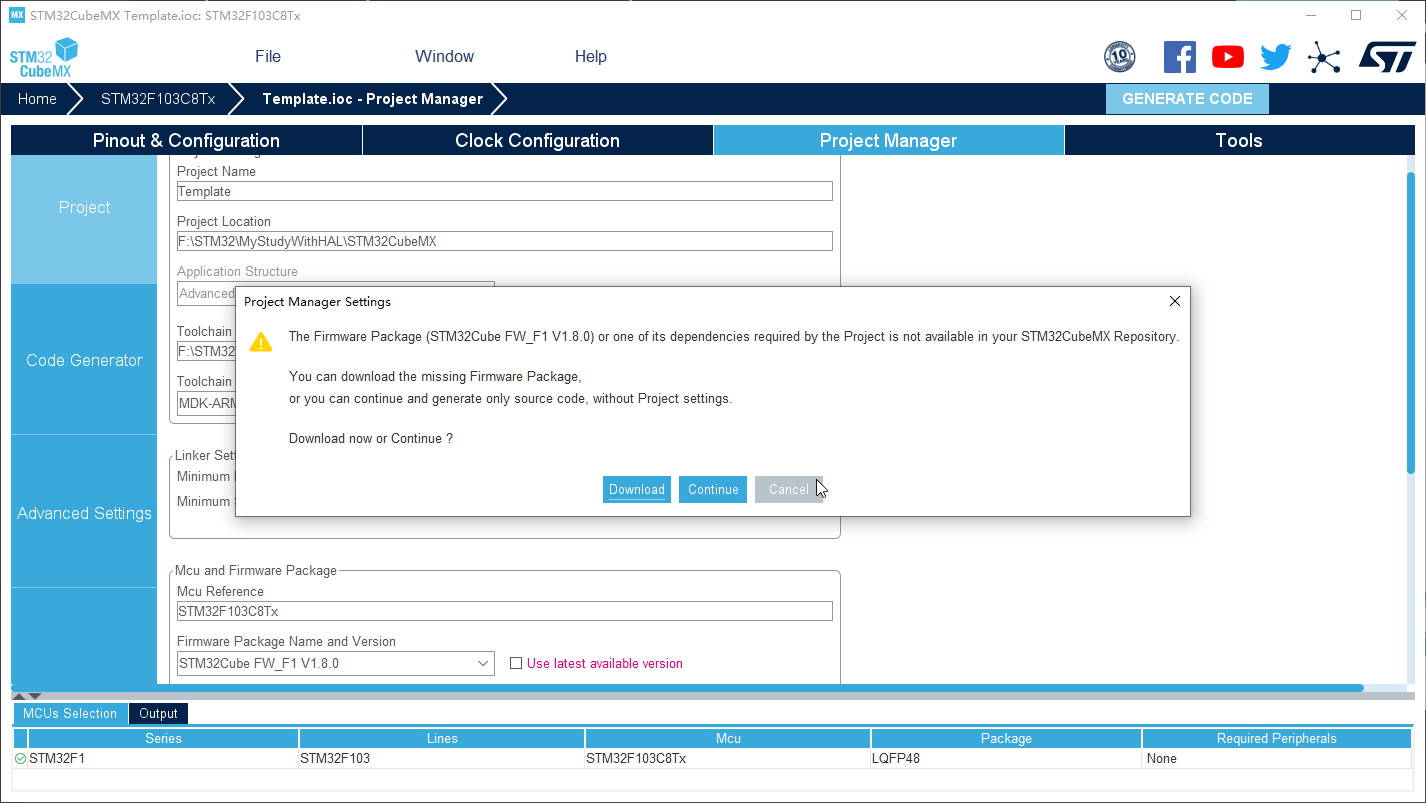Click the Project Name input field
This screenshot has height=803, width=1426.
[x=505, y=191]
